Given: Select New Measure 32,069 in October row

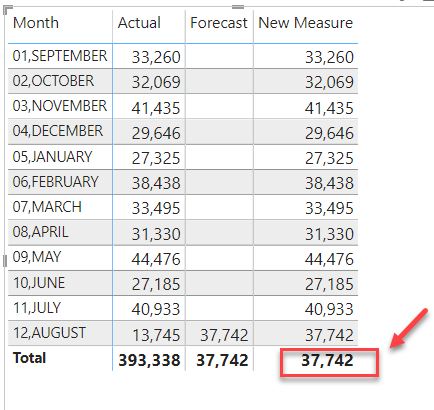Looking at the screenshot, I should pyautogui.click(x=329, y=82).
